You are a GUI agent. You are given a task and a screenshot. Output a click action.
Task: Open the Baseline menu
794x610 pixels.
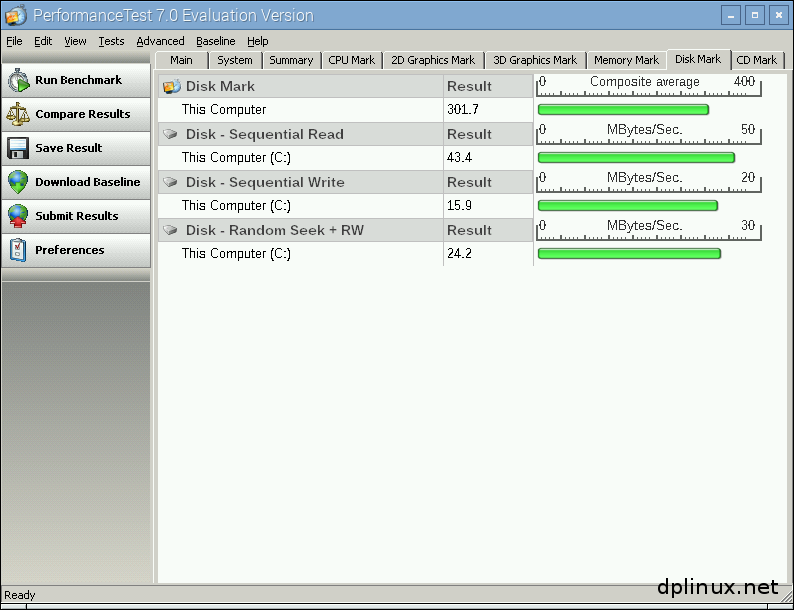pyautogui.click(x=216, y=41)
